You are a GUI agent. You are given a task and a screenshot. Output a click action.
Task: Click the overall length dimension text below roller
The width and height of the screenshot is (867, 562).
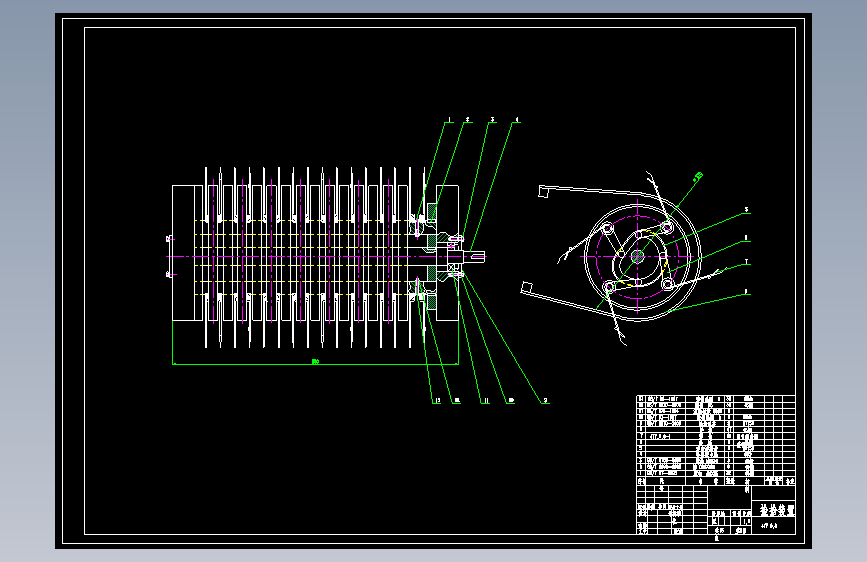(315, 361)
